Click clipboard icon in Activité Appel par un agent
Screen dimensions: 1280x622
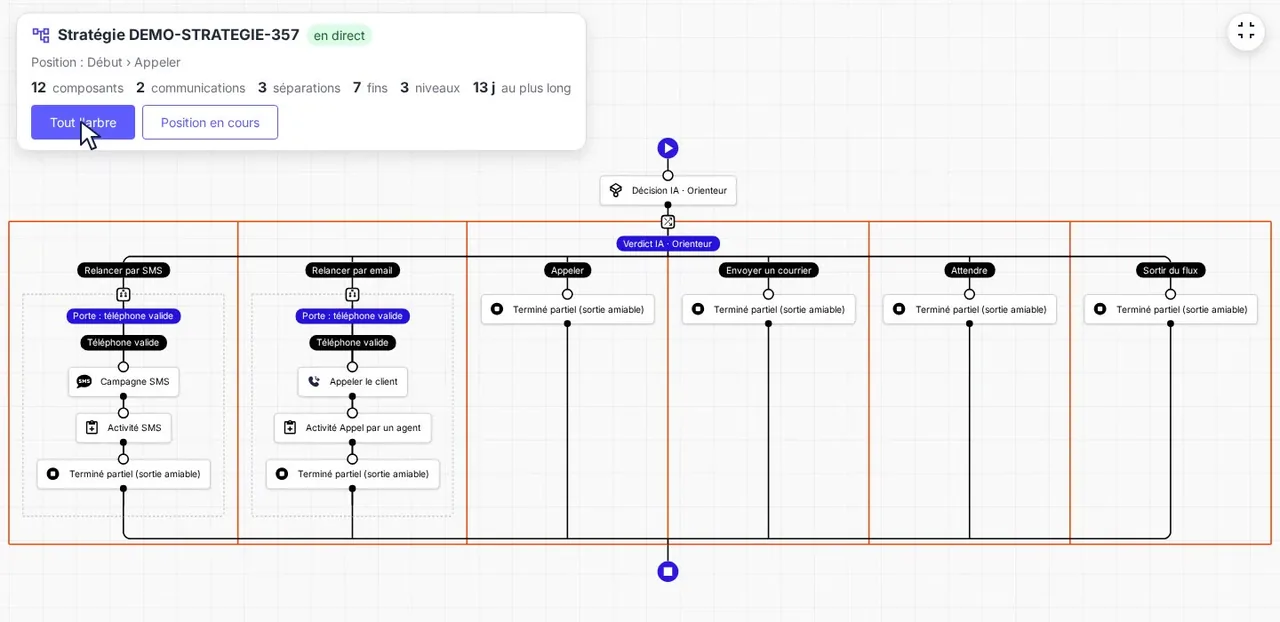coord(290,428)
